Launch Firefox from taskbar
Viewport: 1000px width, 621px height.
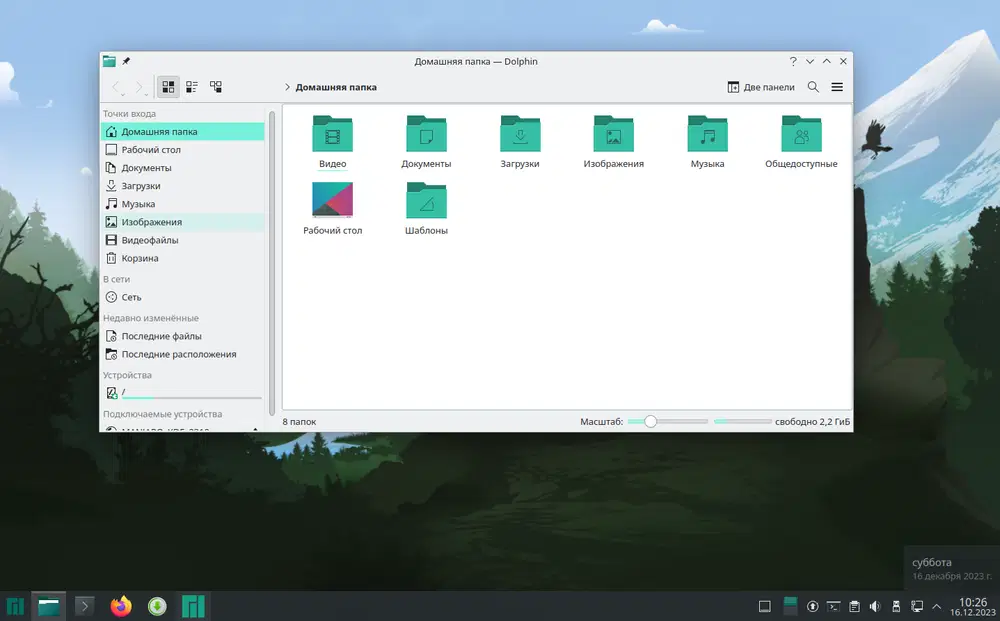(x=121, y=606)
